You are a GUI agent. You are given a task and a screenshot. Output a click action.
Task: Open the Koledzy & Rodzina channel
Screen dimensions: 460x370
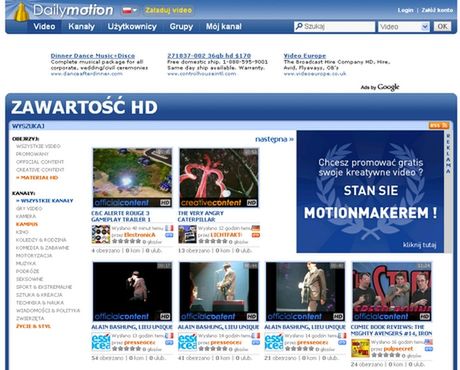[x=41, y=240]
